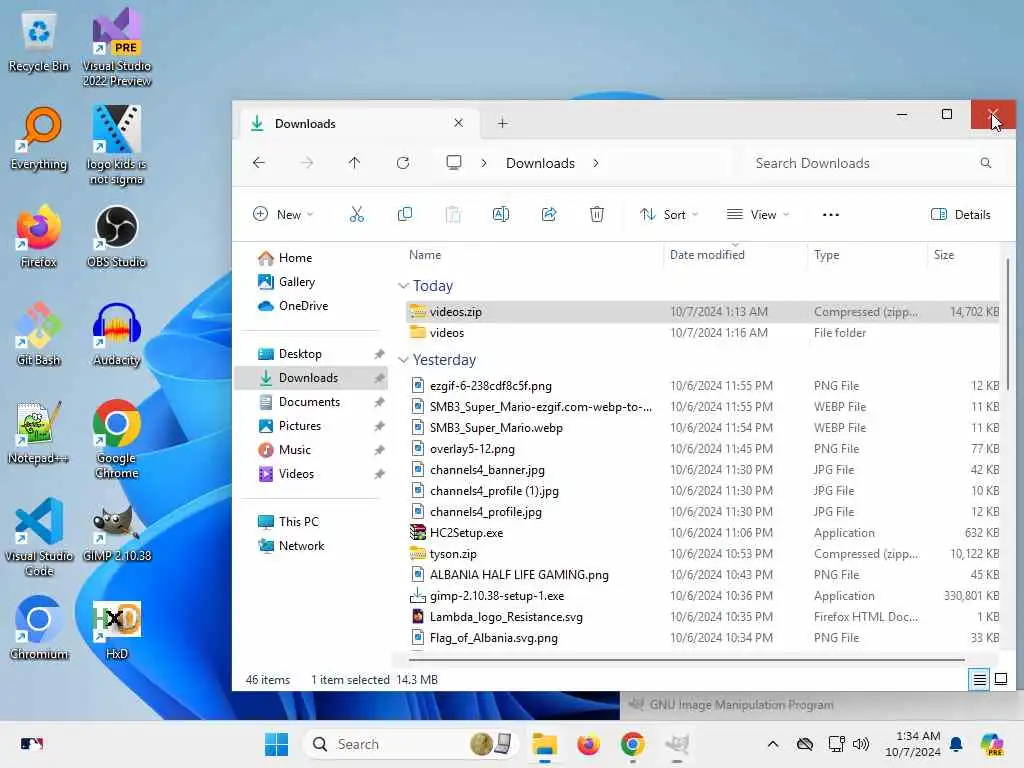Image resolution: width=1024 pixels, height=768 pixels.
Task: Add a new Explorer tab
Action: pyautogui.click(x=502, y=123)
